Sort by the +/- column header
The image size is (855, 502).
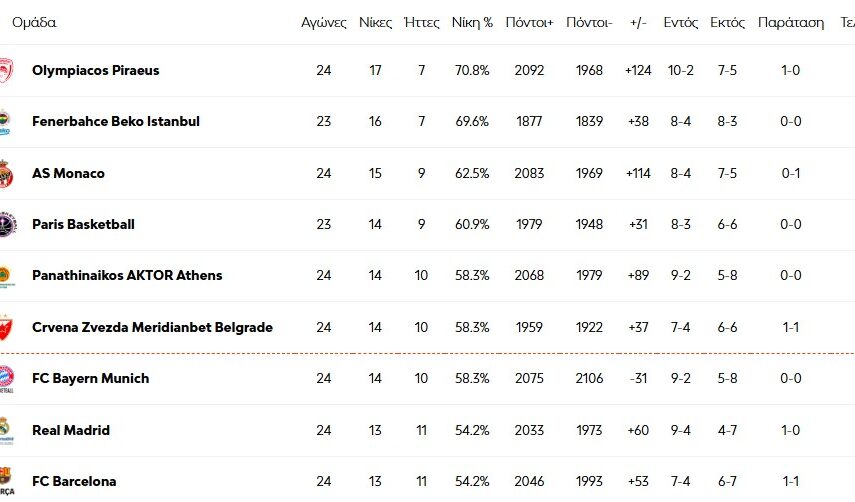tap(637, 22)
